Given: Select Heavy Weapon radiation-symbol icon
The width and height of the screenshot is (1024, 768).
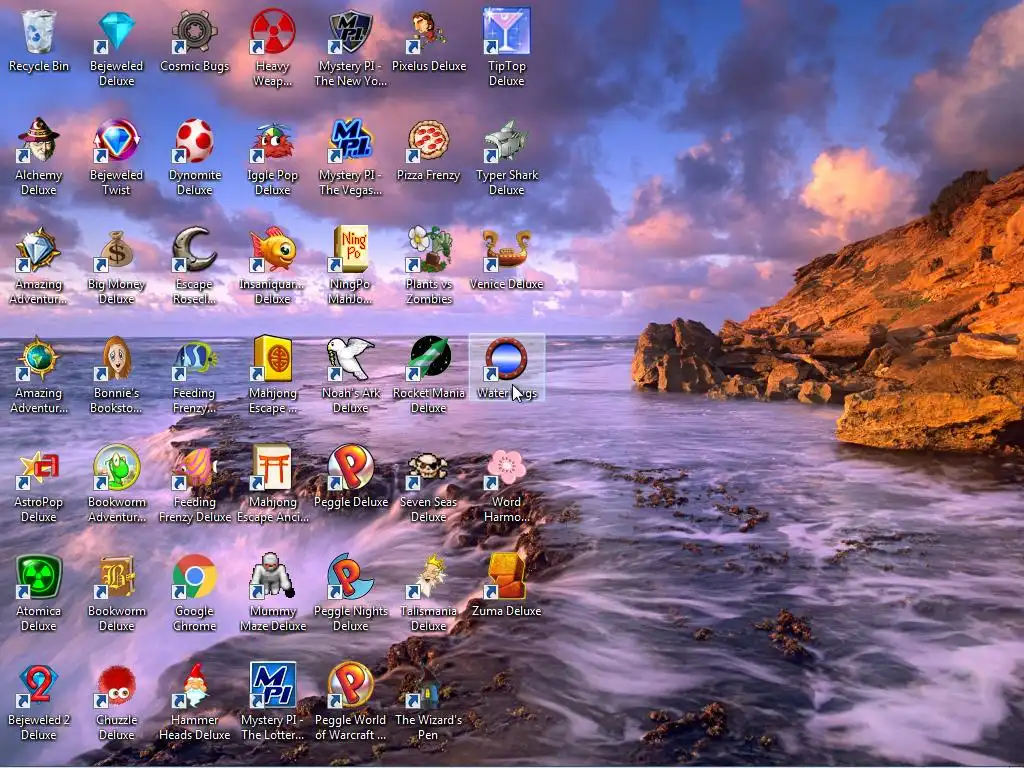Looking at the screenshot, I should point(272,31).
